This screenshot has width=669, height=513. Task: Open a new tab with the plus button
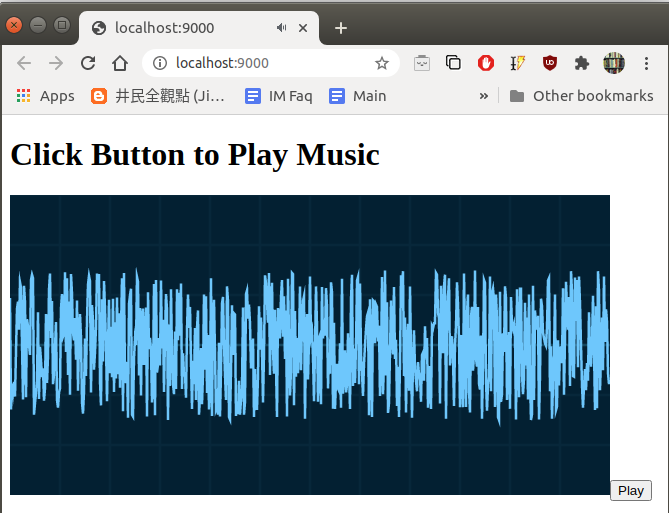pos(340,28)
